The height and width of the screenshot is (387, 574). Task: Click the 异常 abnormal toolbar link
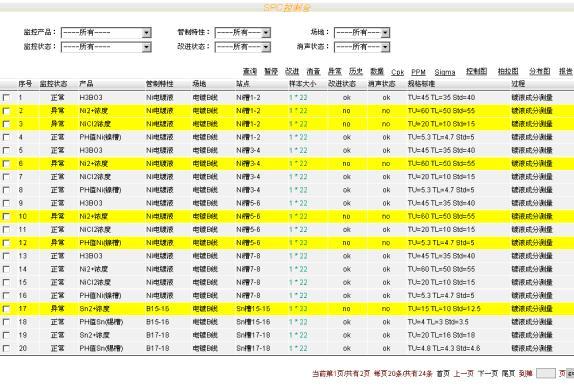335,71
